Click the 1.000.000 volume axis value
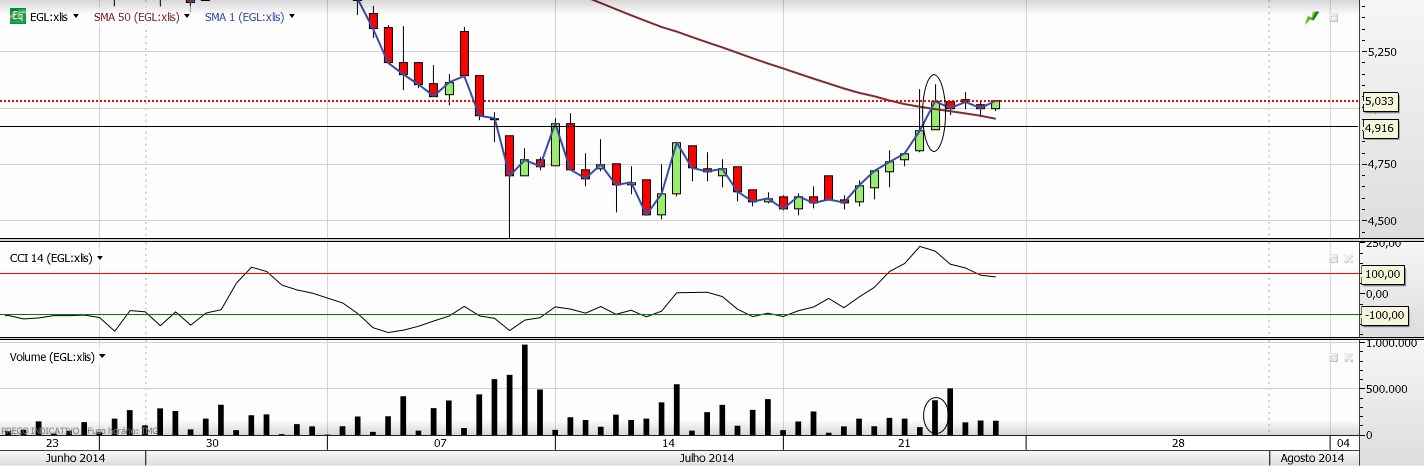The image size is (1424, 466). click(x=1389, y=342)
